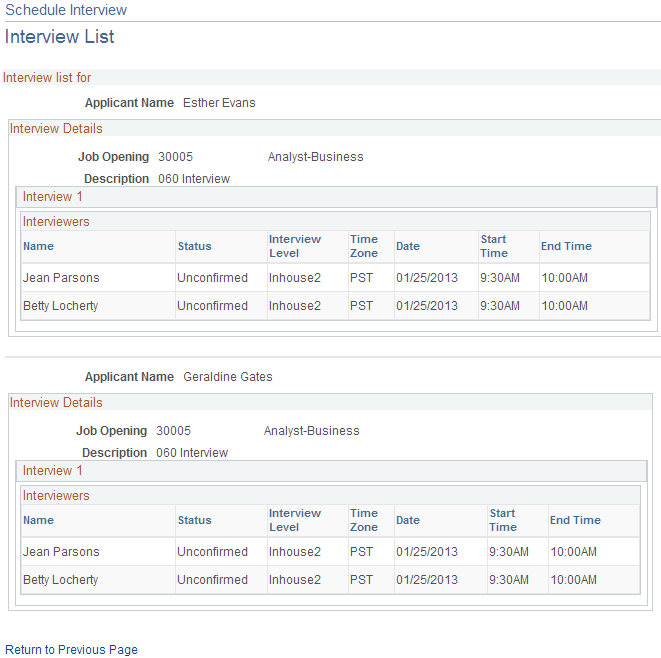Click Time Zone header in second interviewers table
The height and width of the screenshot is (658, 661).
click(x=364, y=520)
